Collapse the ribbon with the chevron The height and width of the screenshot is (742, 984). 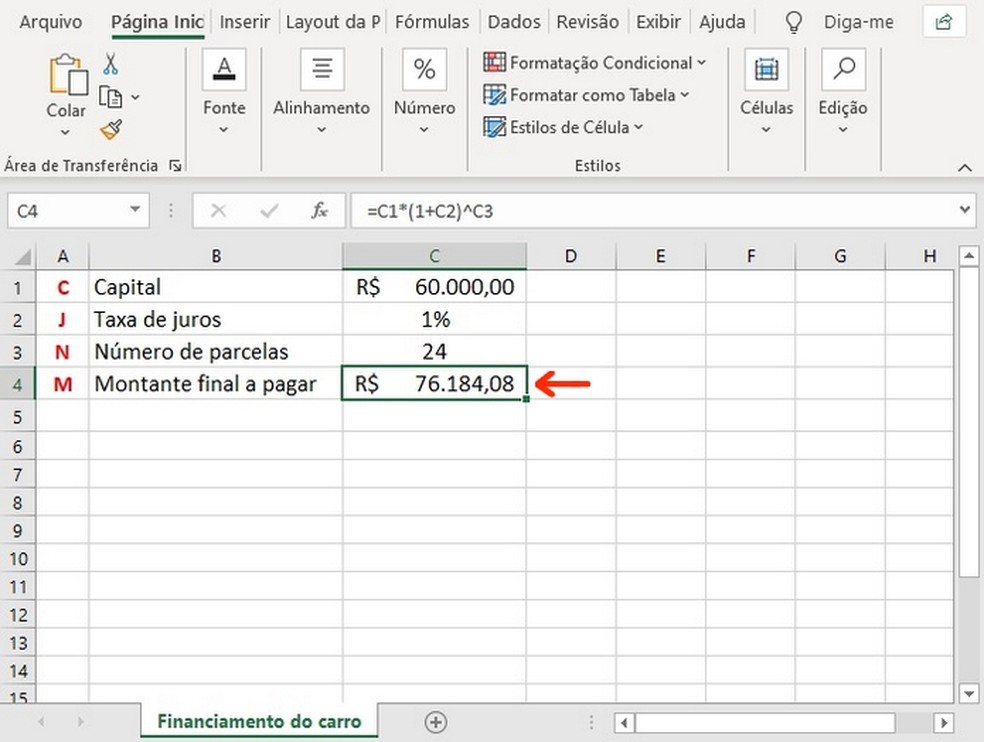coord(964,167)
